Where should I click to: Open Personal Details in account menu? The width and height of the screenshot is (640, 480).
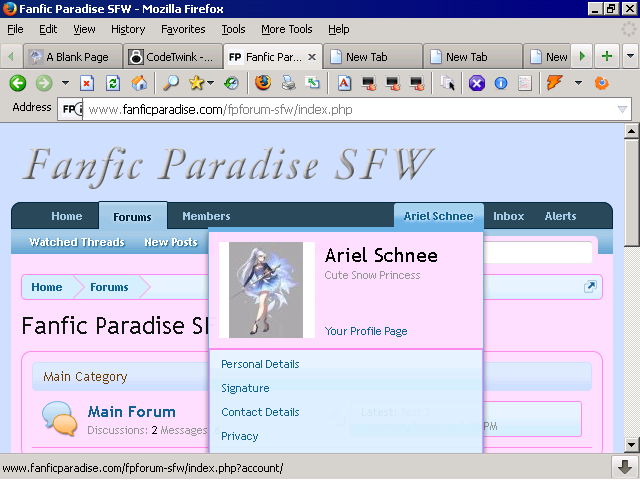(x=260, y=364)
